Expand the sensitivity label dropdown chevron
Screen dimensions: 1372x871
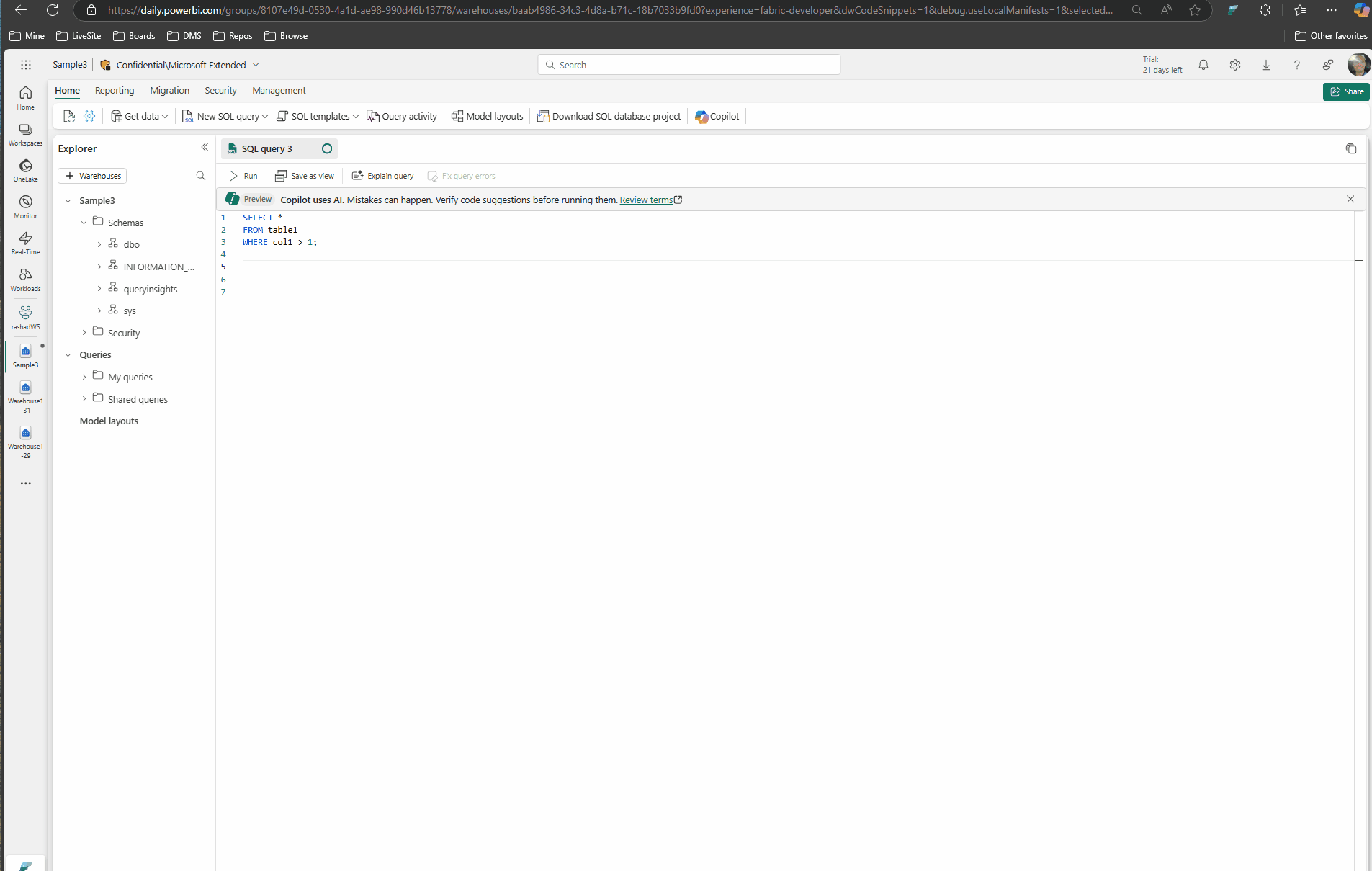[x=256, y=65]
